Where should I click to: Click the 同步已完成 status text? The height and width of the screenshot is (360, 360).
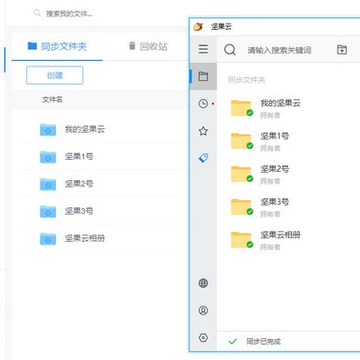263,341
